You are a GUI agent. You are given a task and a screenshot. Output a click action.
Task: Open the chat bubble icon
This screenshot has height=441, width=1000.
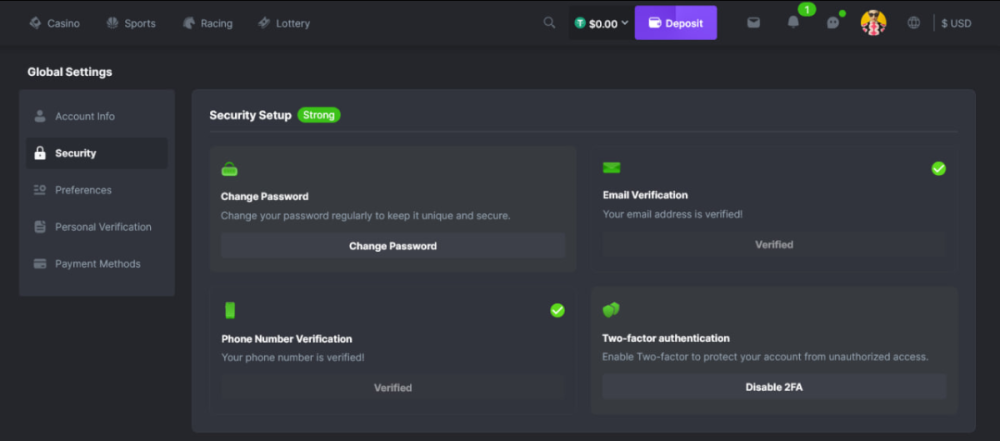(x=833, y=23)
